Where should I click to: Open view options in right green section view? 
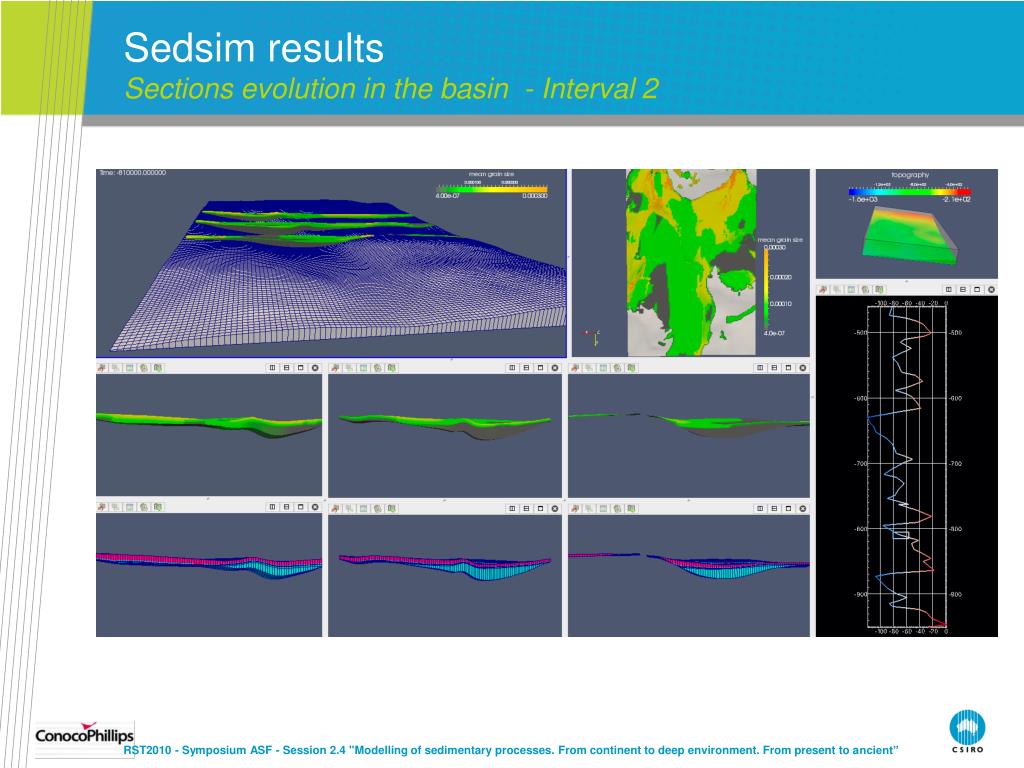coord(603,368)
